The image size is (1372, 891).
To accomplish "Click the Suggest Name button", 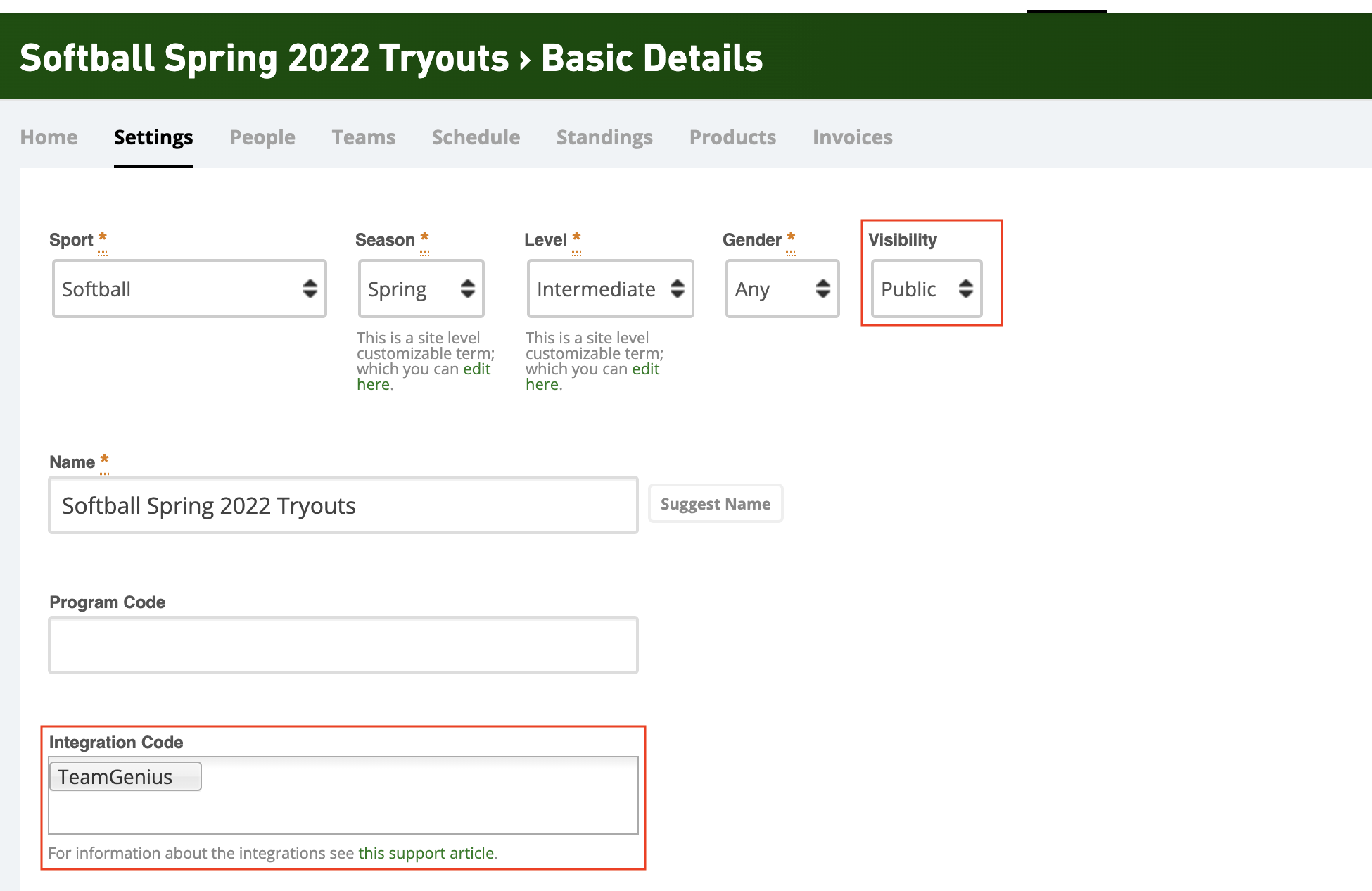I will pyautogui.click(x=715, y=504).
